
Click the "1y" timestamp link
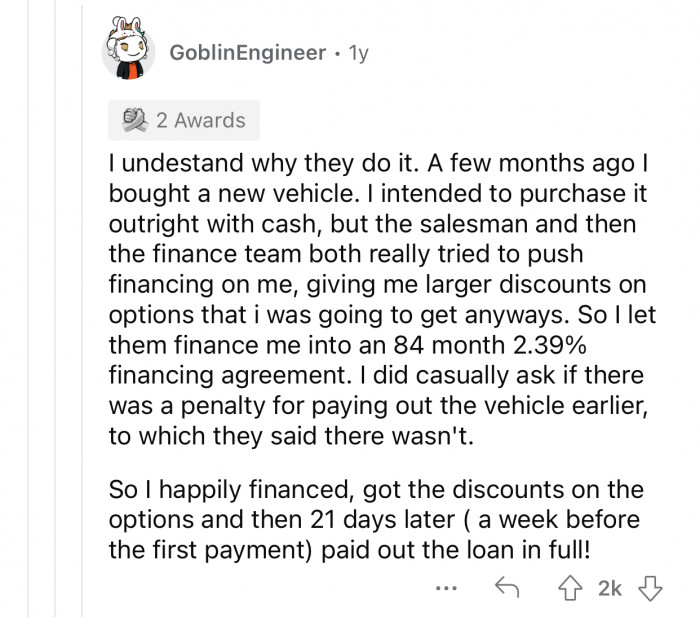click(358, 54)
